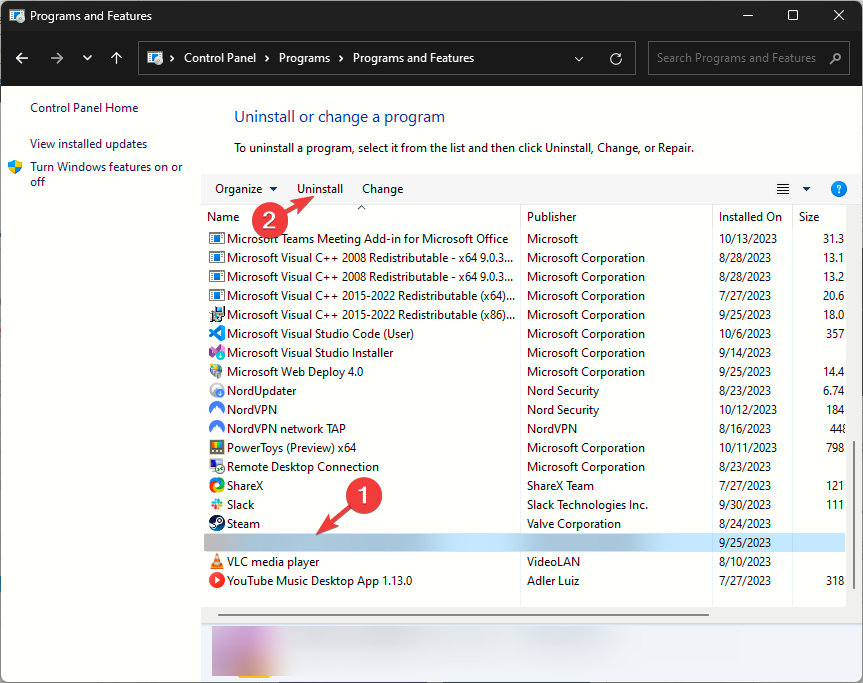Change view using the list view icon

[x=783, y=189]
